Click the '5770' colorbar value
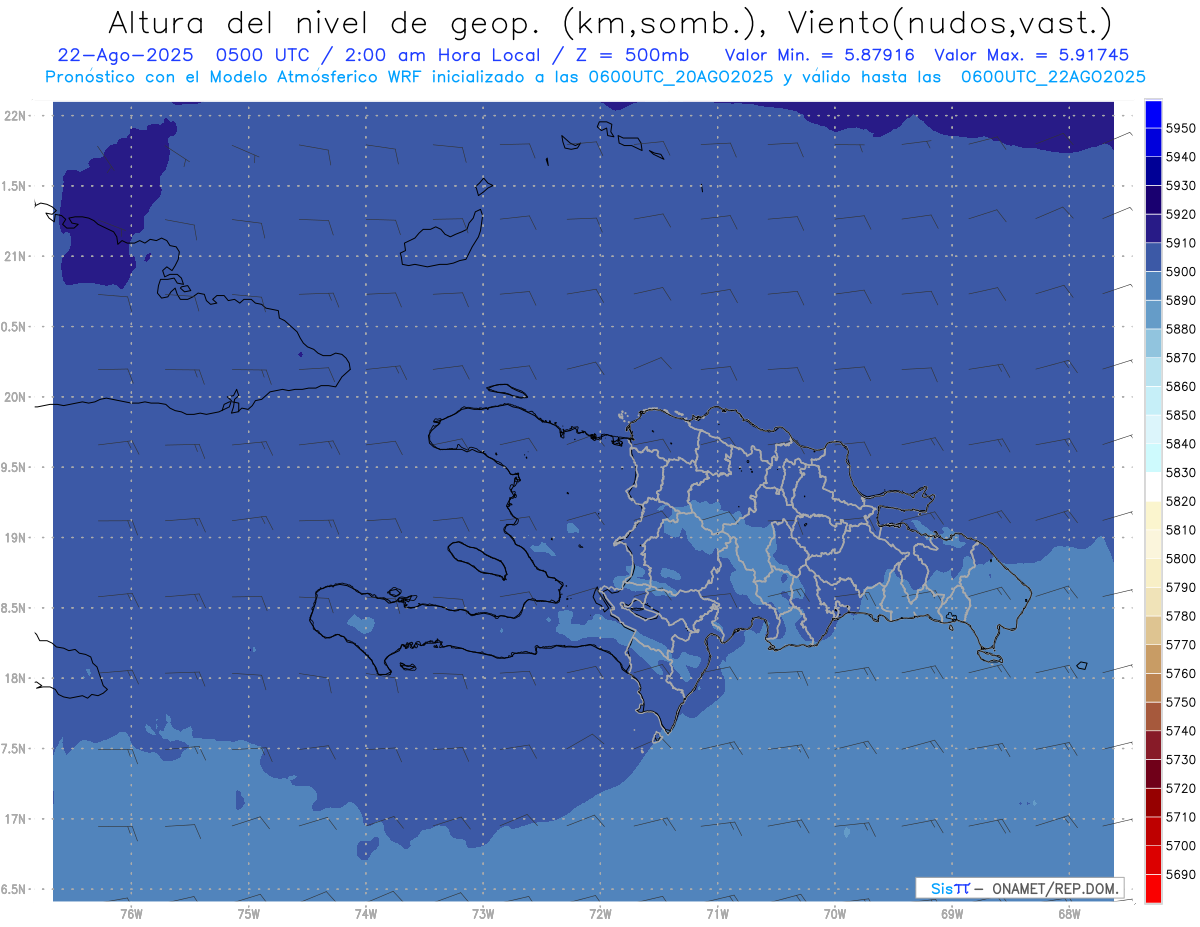The image size is (1200, 927). [x=1180, y=645]
